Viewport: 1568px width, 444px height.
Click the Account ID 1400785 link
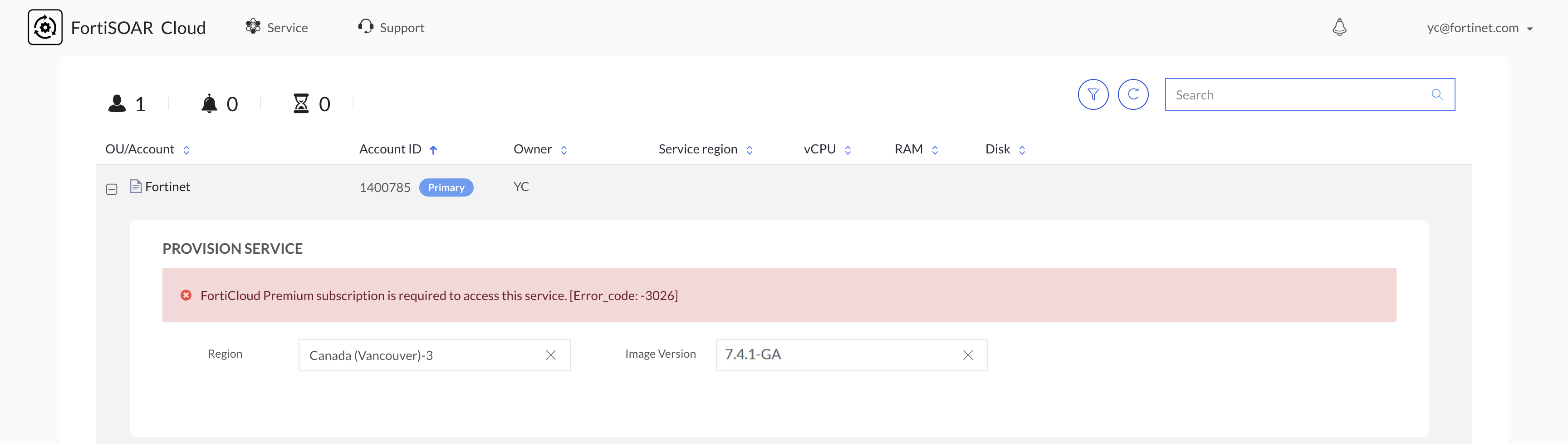pos(385,187)
